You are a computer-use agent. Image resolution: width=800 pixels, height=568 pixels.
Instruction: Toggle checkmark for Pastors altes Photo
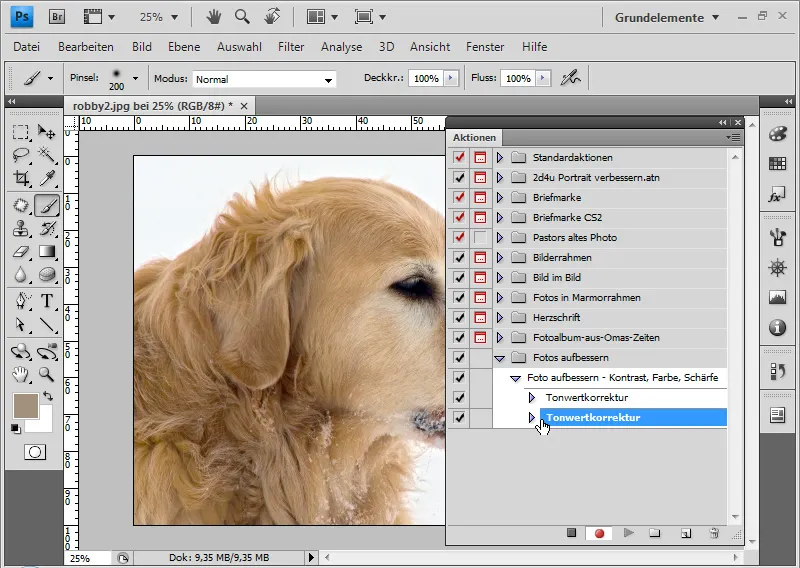tap(459, 237)
